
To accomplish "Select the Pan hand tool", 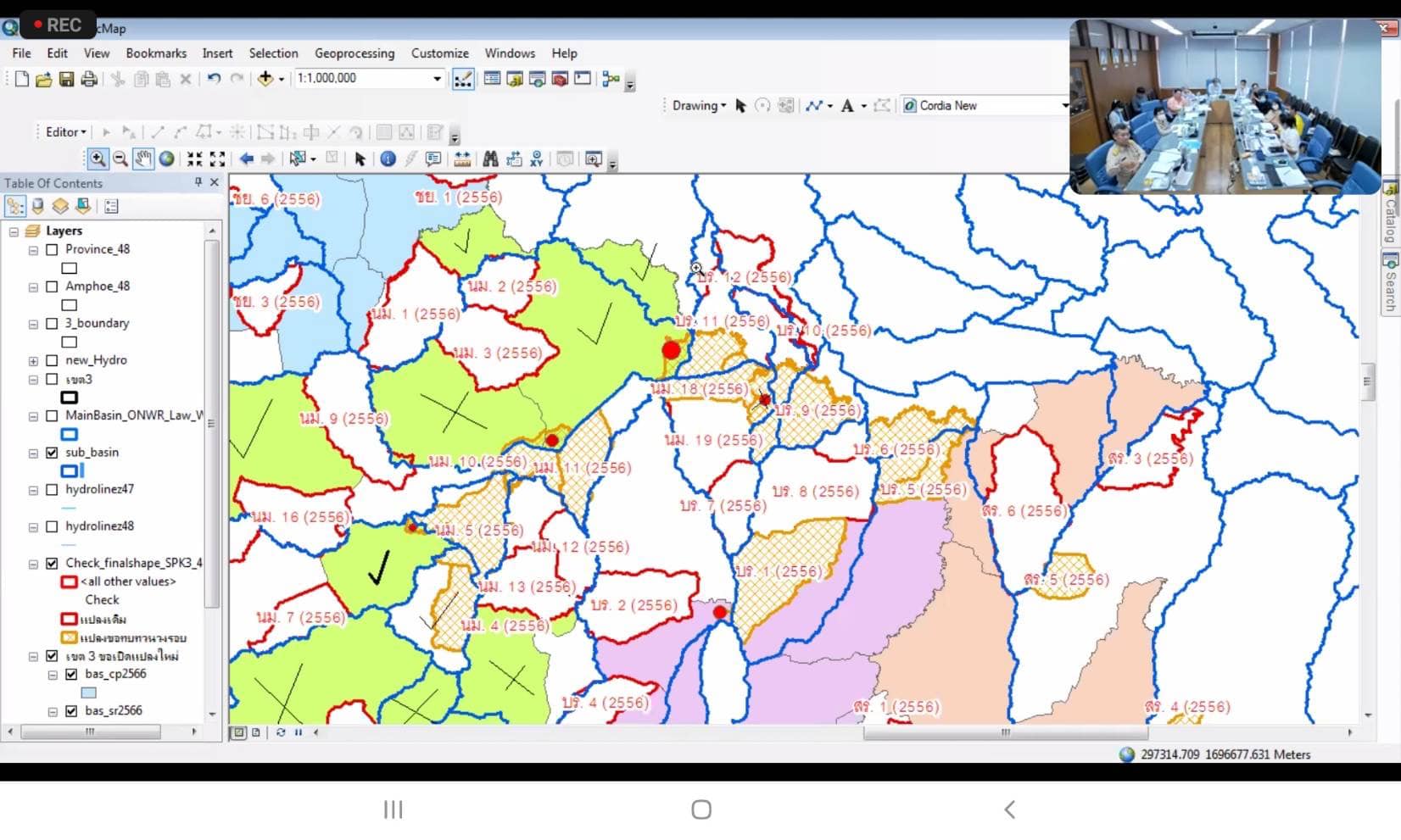I will pos(143,159).
